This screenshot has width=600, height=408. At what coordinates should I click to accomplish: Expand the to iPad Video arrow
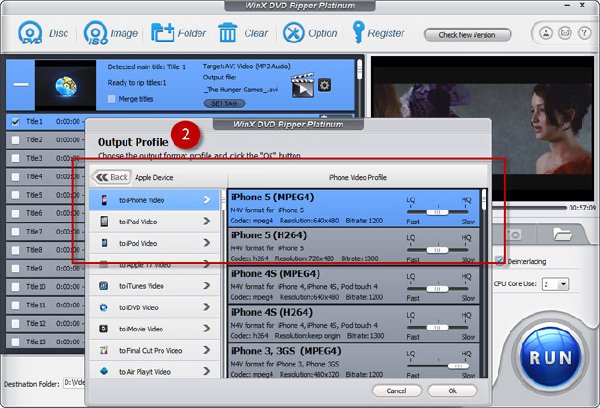pyautogui.click(x=207, y=221)
